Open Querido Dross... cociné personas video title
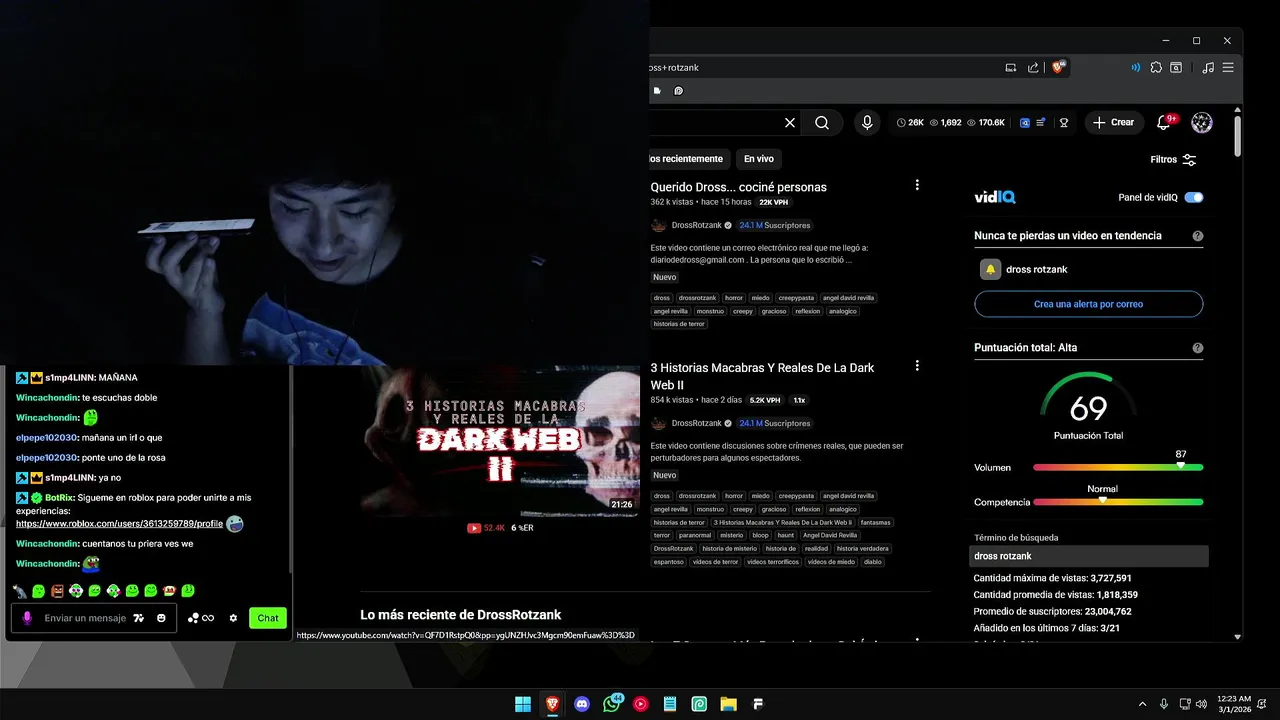 pyautogui.click(x=738, y=187)
